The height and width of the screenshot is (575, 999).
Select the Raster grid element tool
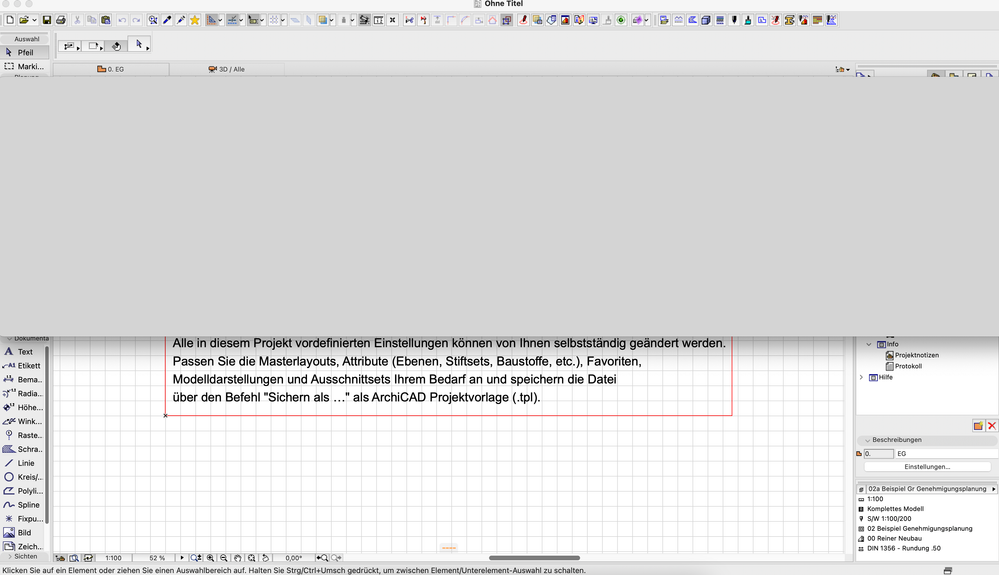click(24, 435)
